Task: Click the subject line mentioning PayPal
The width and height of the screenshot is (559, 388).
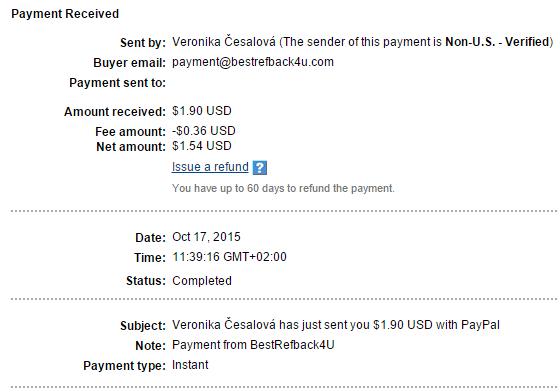Action: pyautogui.click(x=336, y=325)
